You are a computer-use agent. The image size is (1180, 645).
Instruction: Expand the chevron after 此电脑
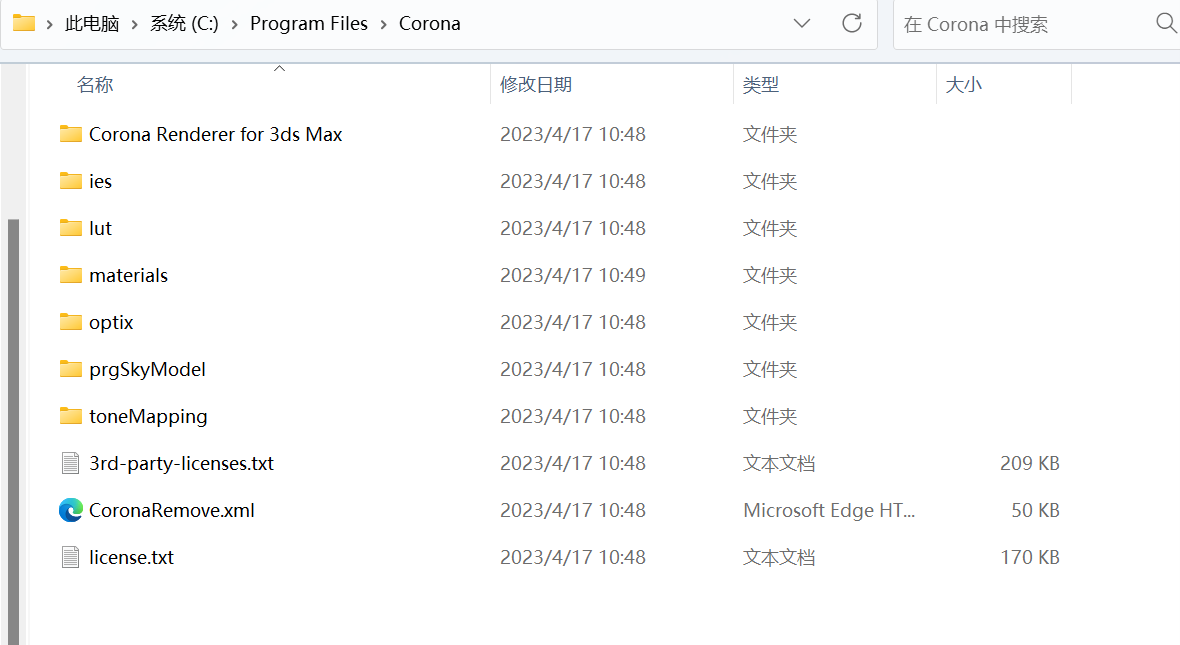click(135, 24)
